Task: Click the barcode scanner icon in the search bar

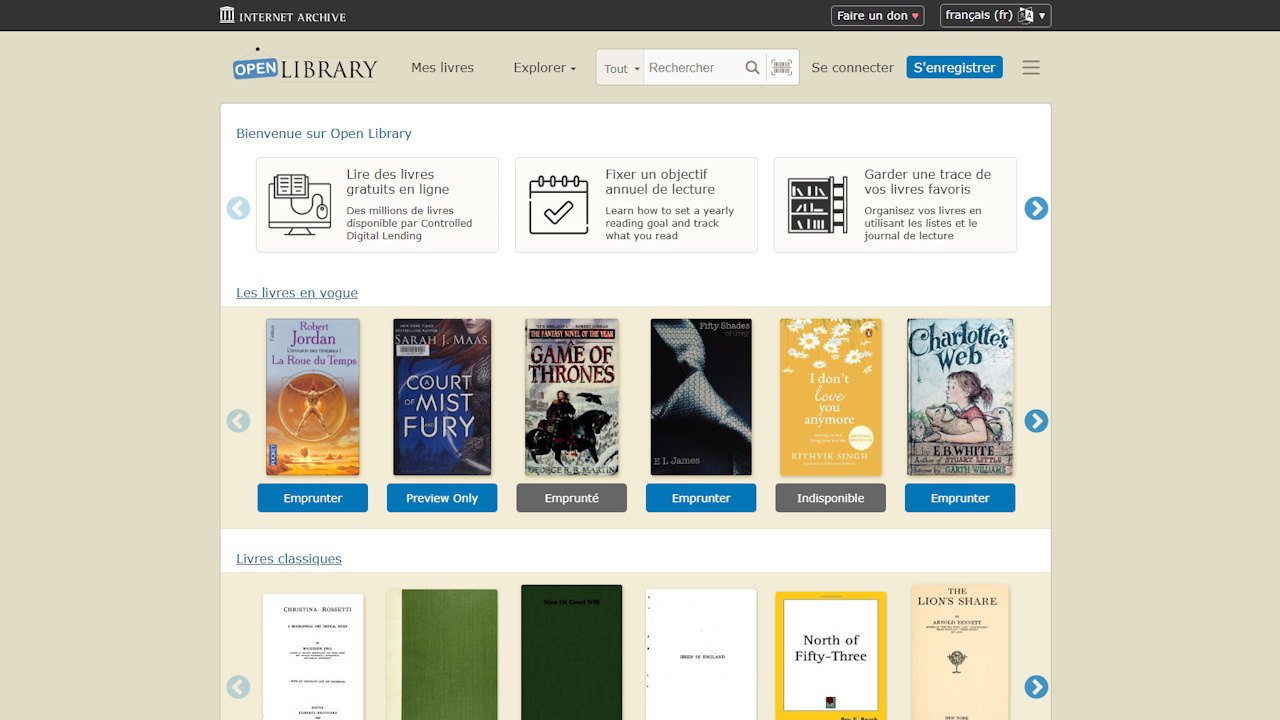Action: 779,67
